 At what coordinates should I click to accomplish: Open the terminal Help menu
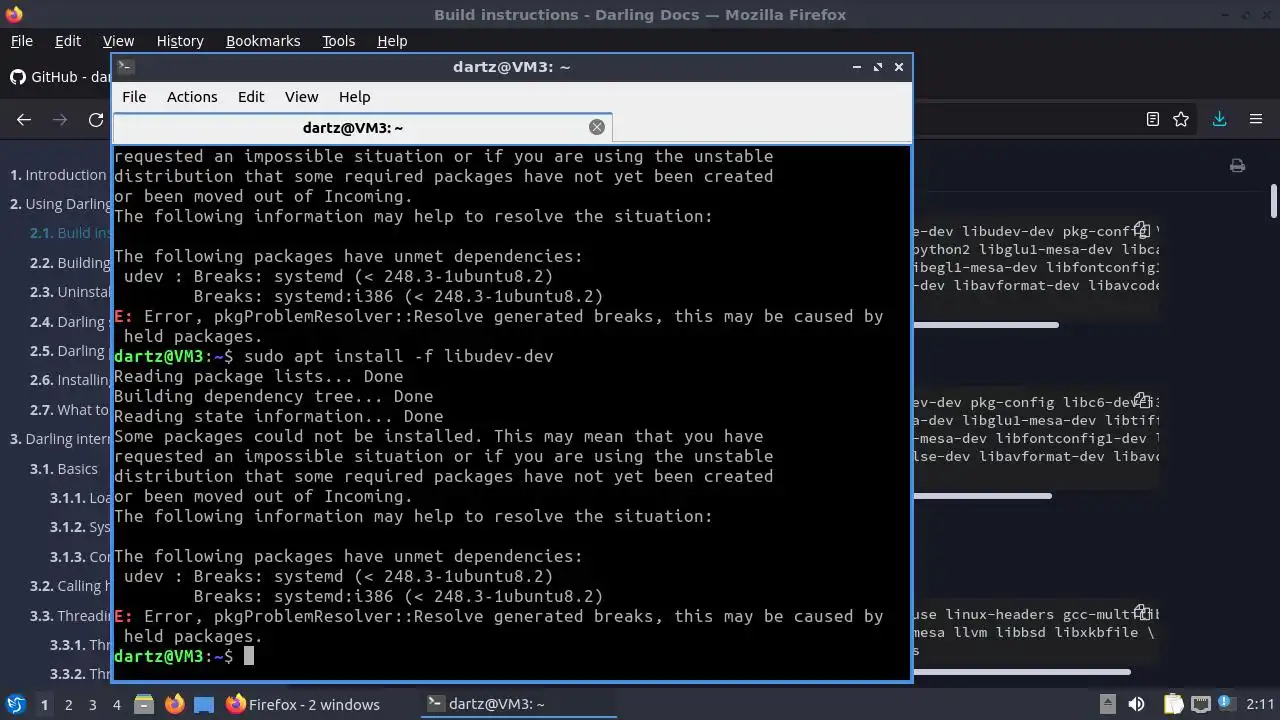click(354, 97)
